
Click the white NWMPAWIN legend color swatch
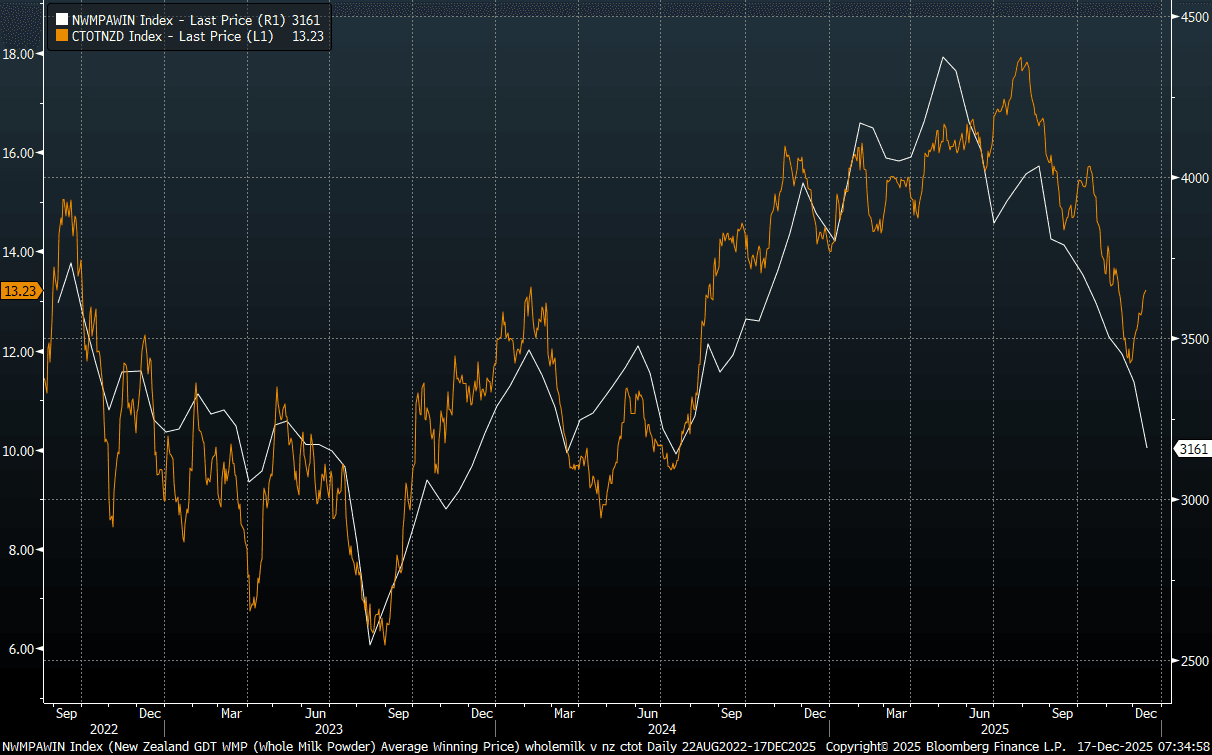click(x=61, y=19)
